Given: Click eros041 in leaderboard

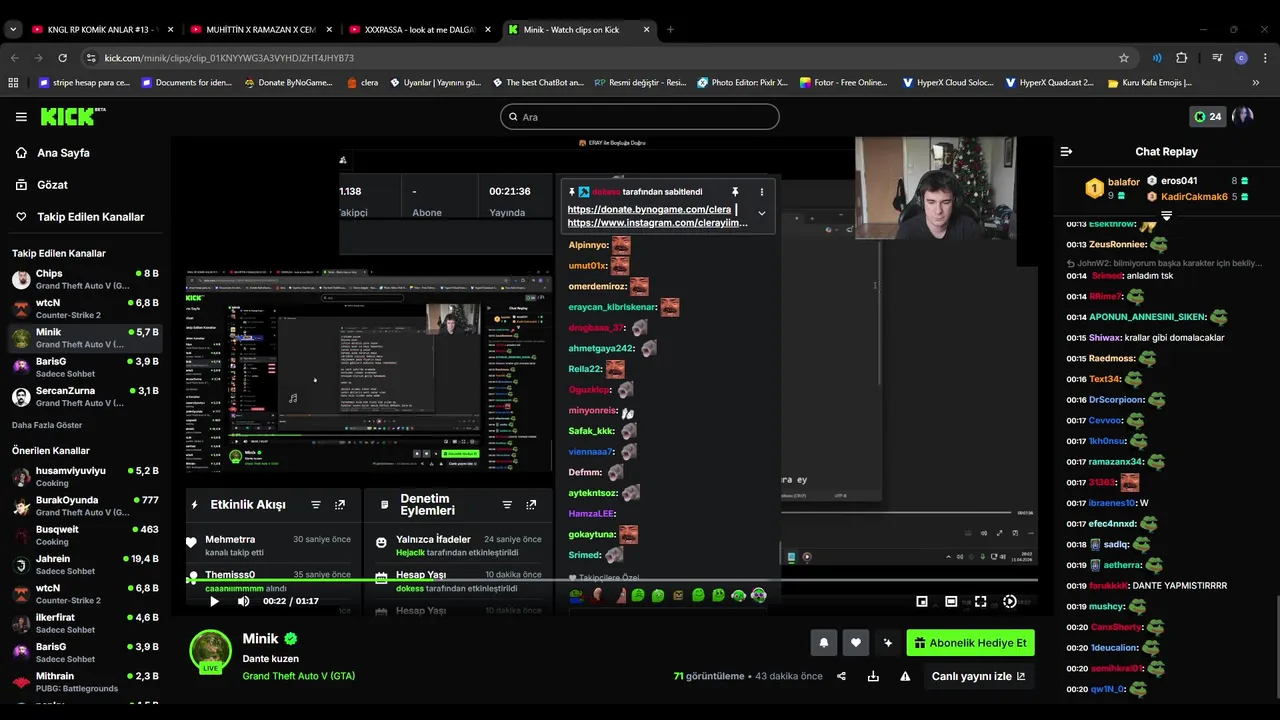Looking at the screenshot, I should pos(1179,181).
